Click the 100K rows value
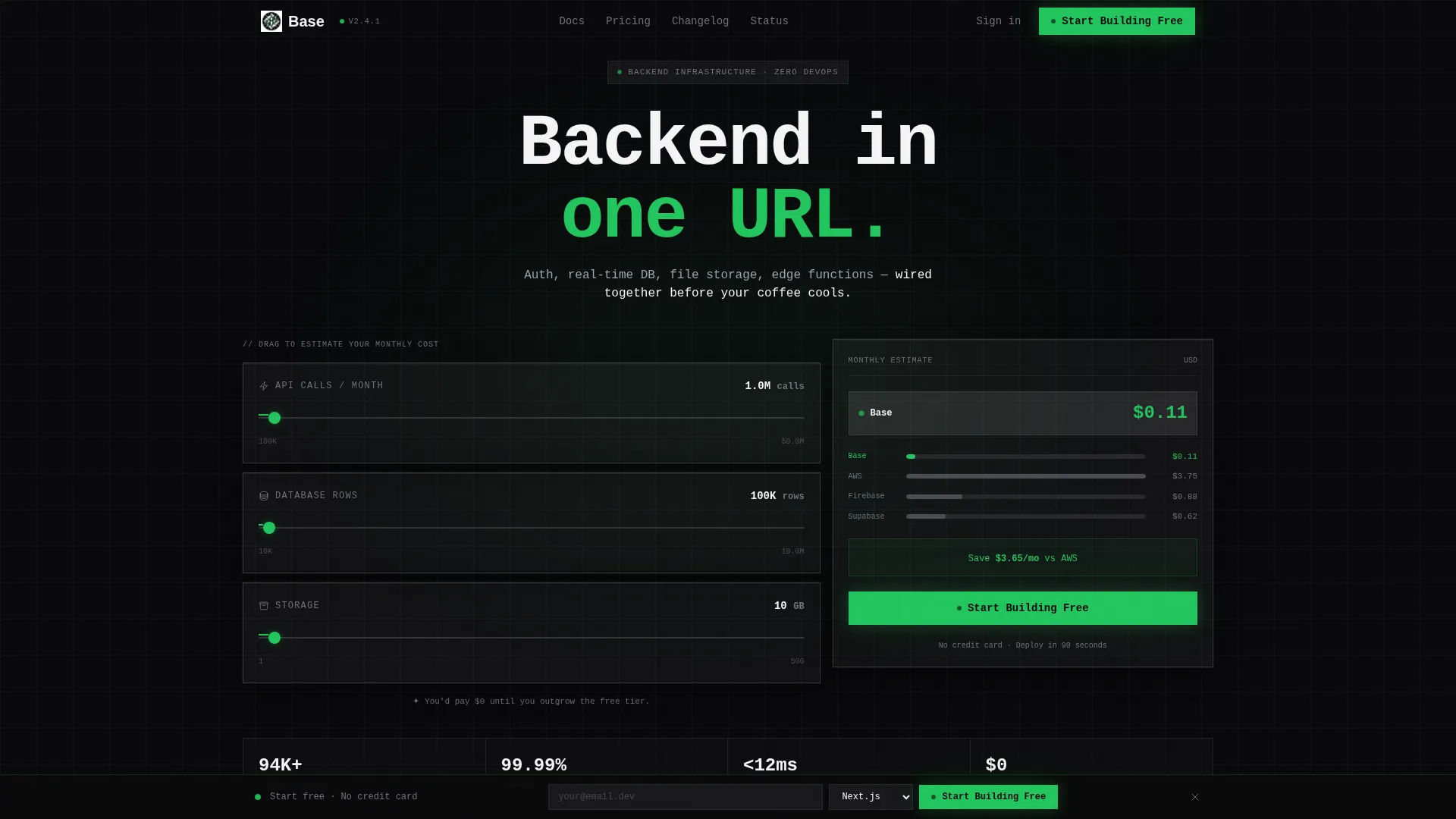 [x=777, y=496]
